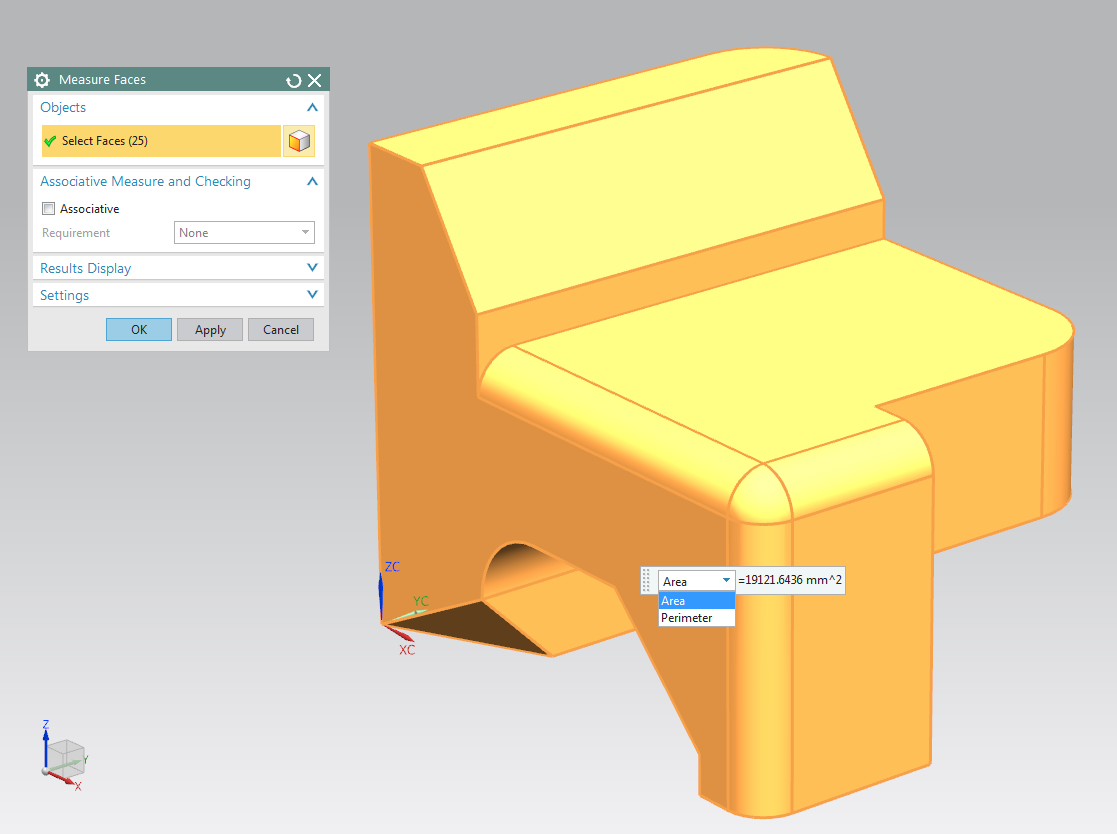Cancel the Measure Faces dialog

pyautogui.click(x=281, y=330)
